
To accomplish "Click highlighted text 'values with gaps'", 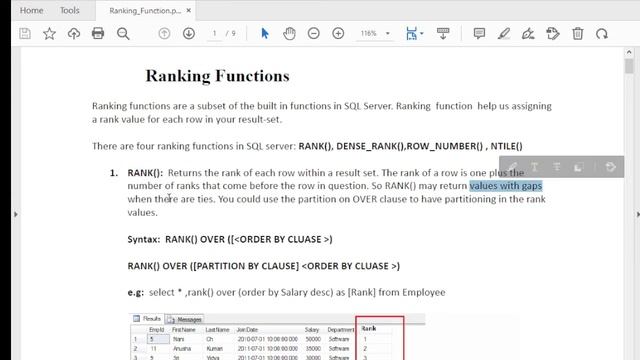I will tap(506, 186).
